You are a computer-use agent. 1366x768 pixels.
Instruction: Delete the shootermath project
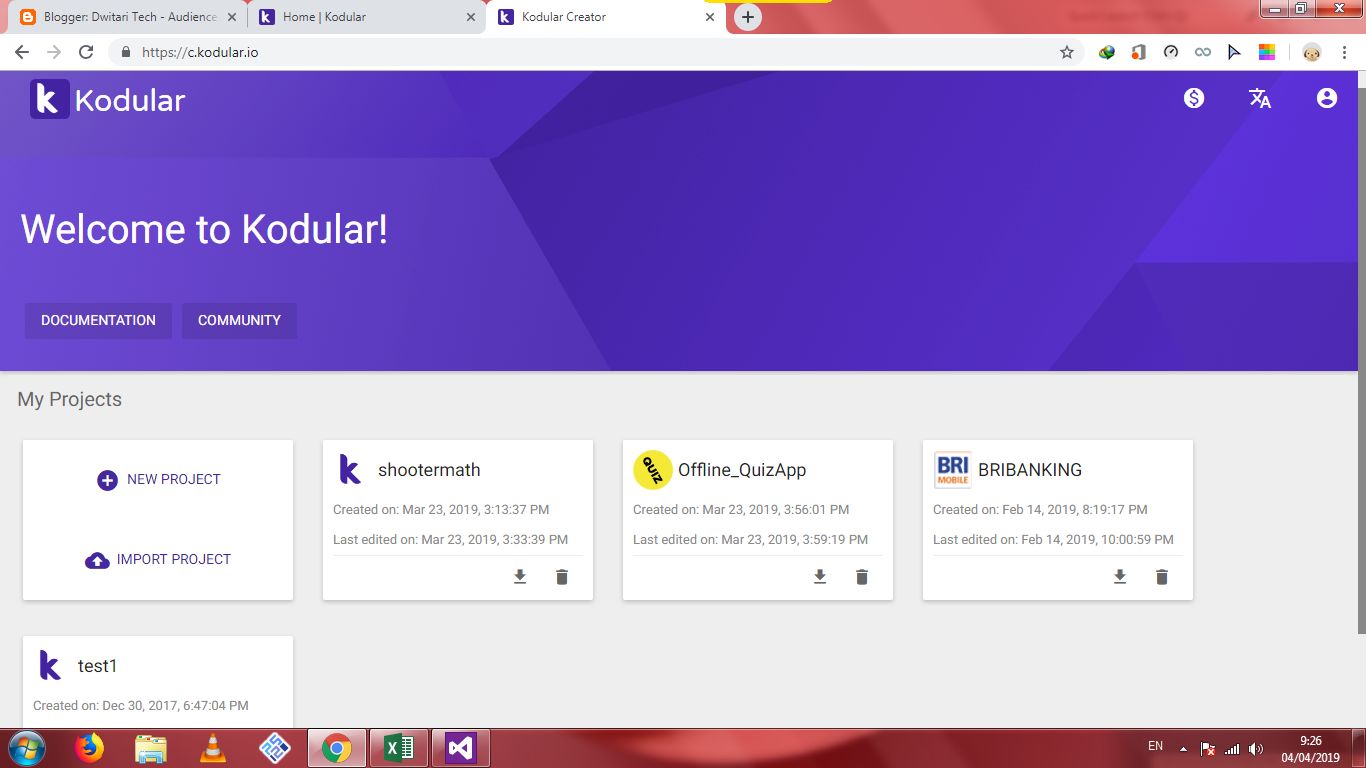tap(561, 577)
